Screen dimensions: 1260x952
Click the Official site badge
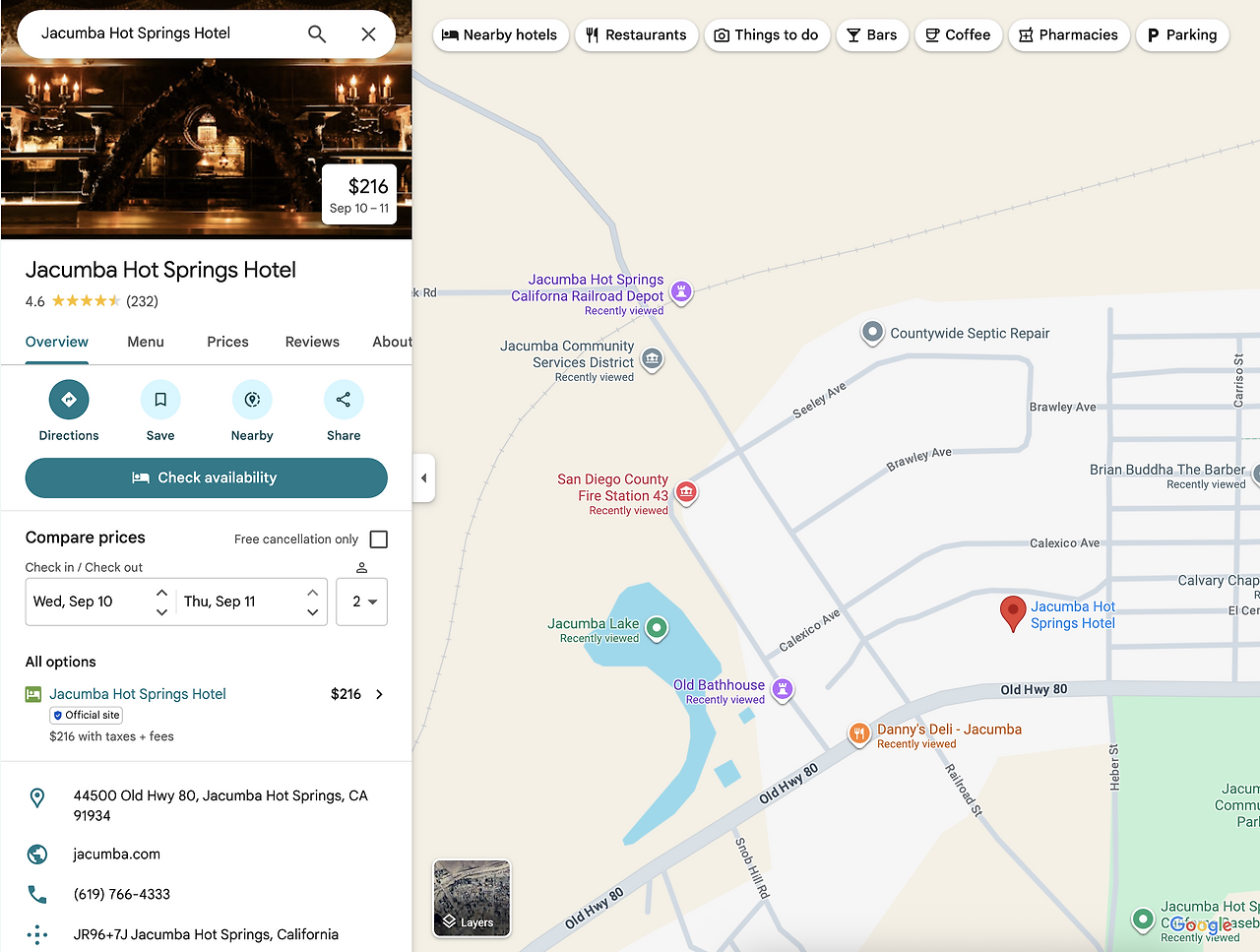click(87, 716)
